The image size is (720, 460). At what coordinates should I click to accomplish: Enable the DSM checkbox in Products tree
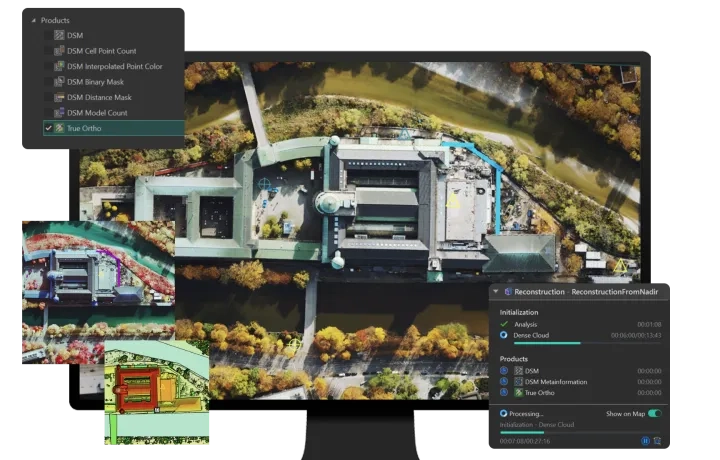[x=48, y=35]
